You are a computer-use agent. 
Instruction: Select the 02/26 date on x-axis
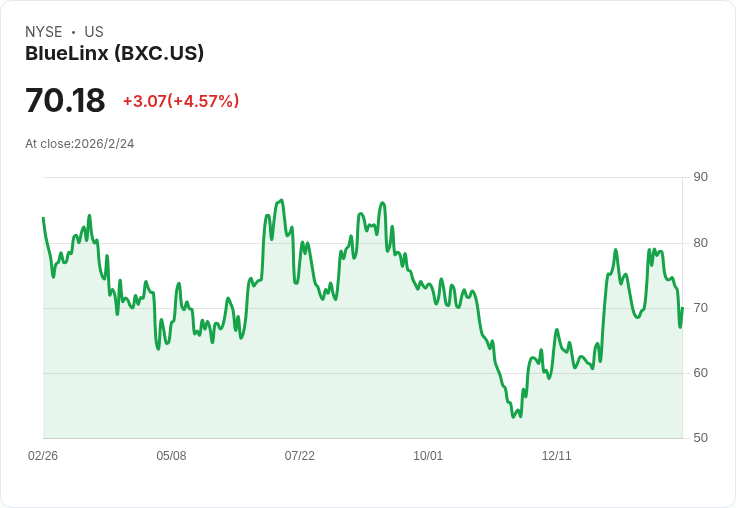(43, 456)
